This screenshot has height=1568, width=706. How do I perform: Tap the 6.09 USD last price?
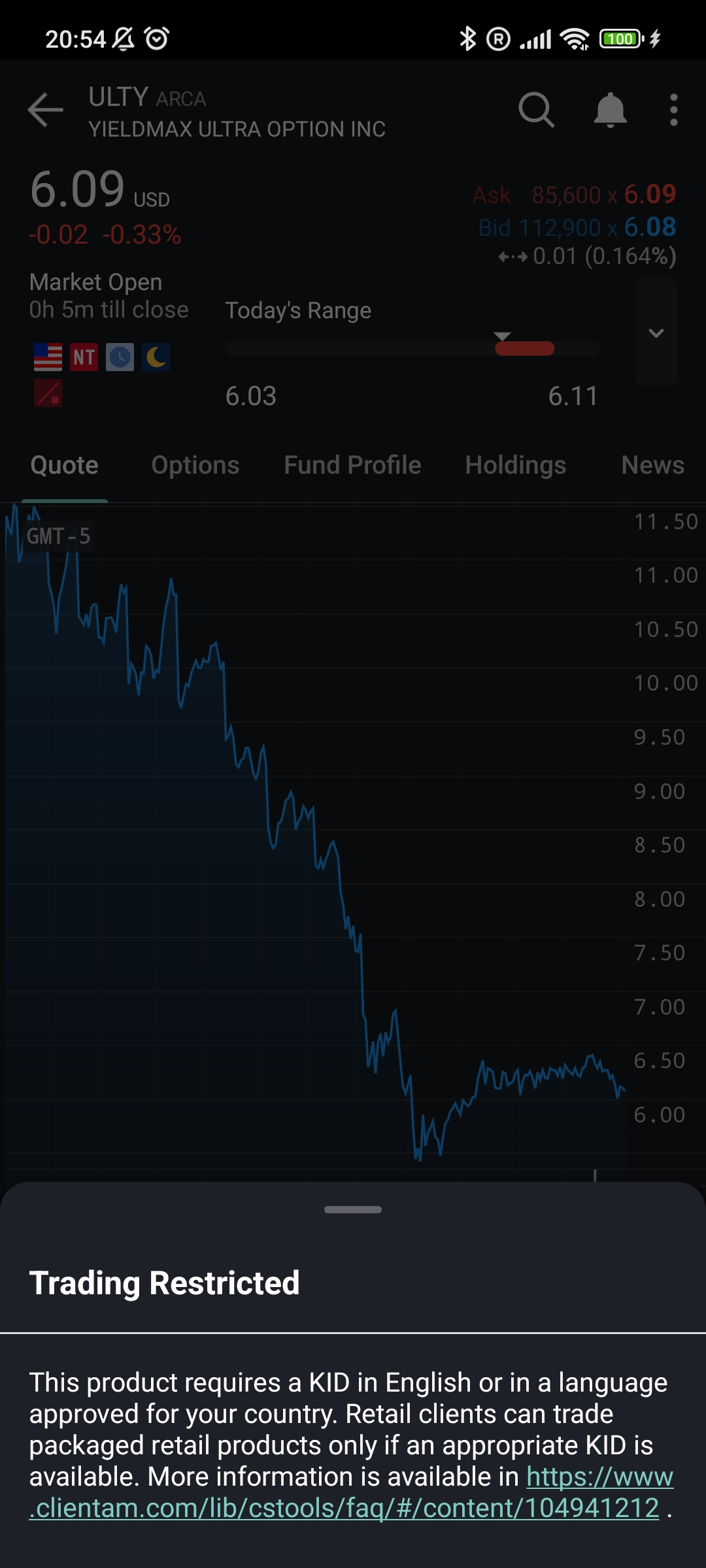[x=100, y=190]
